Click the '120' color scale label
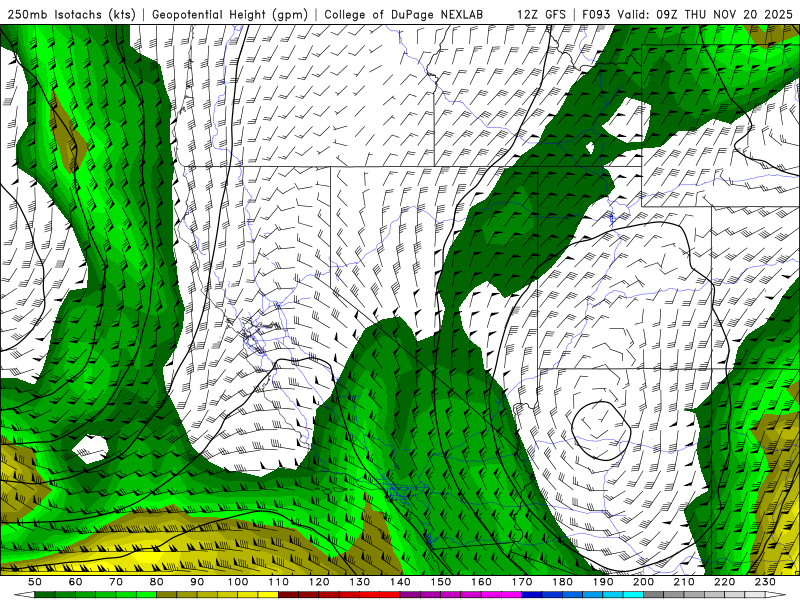This screenshot has width=800, height=600. (x=319, y=582)
